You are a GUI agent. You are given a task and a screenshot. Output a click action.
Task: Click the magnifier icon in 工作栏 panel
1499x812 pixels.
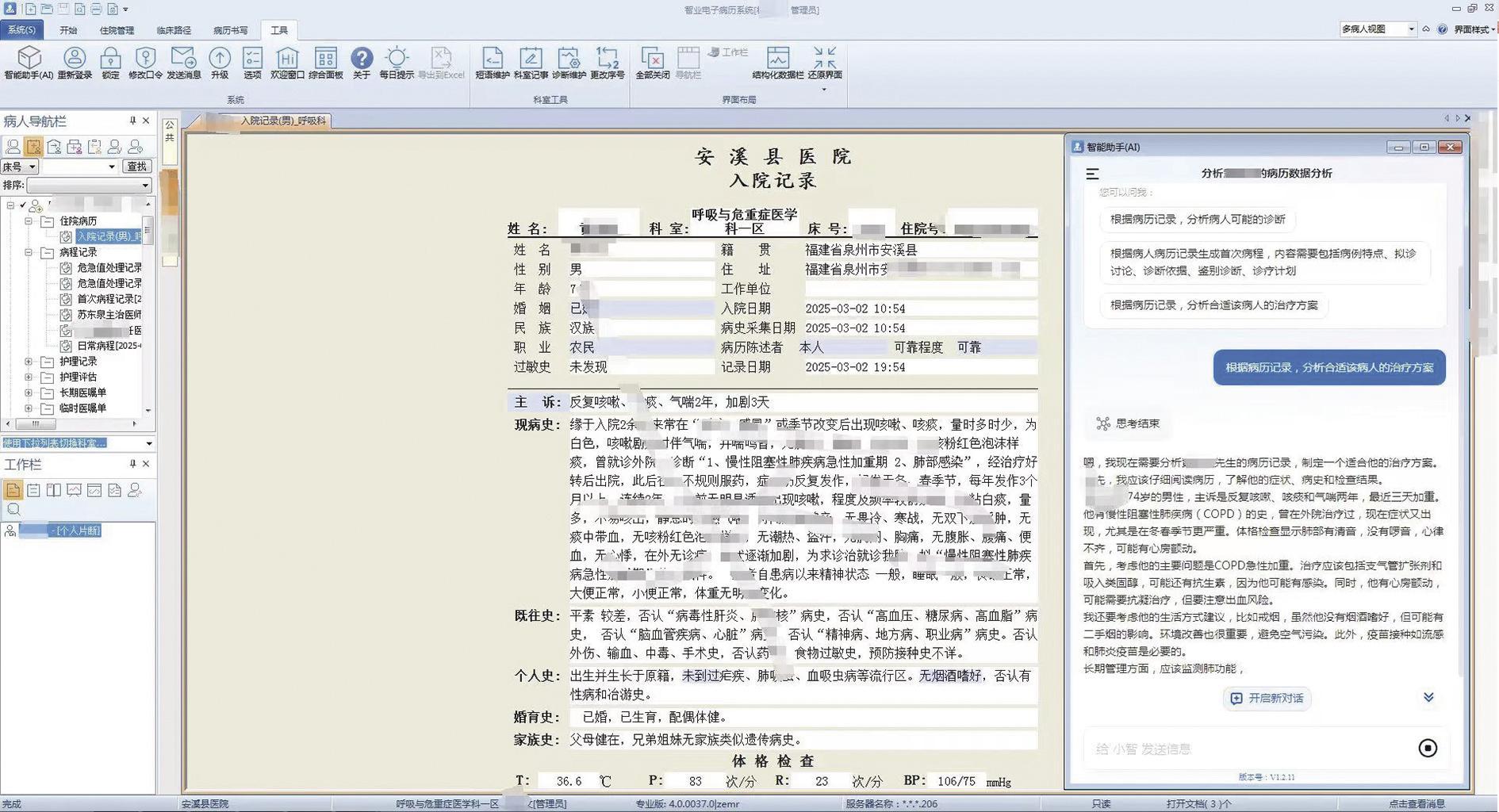coord(13,509)
